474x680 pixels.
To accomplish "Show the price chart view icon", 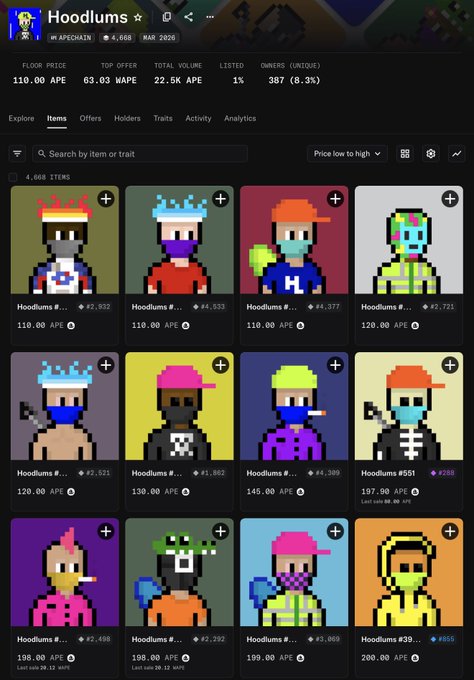I will pyautogui.click(x=457, y=154).
